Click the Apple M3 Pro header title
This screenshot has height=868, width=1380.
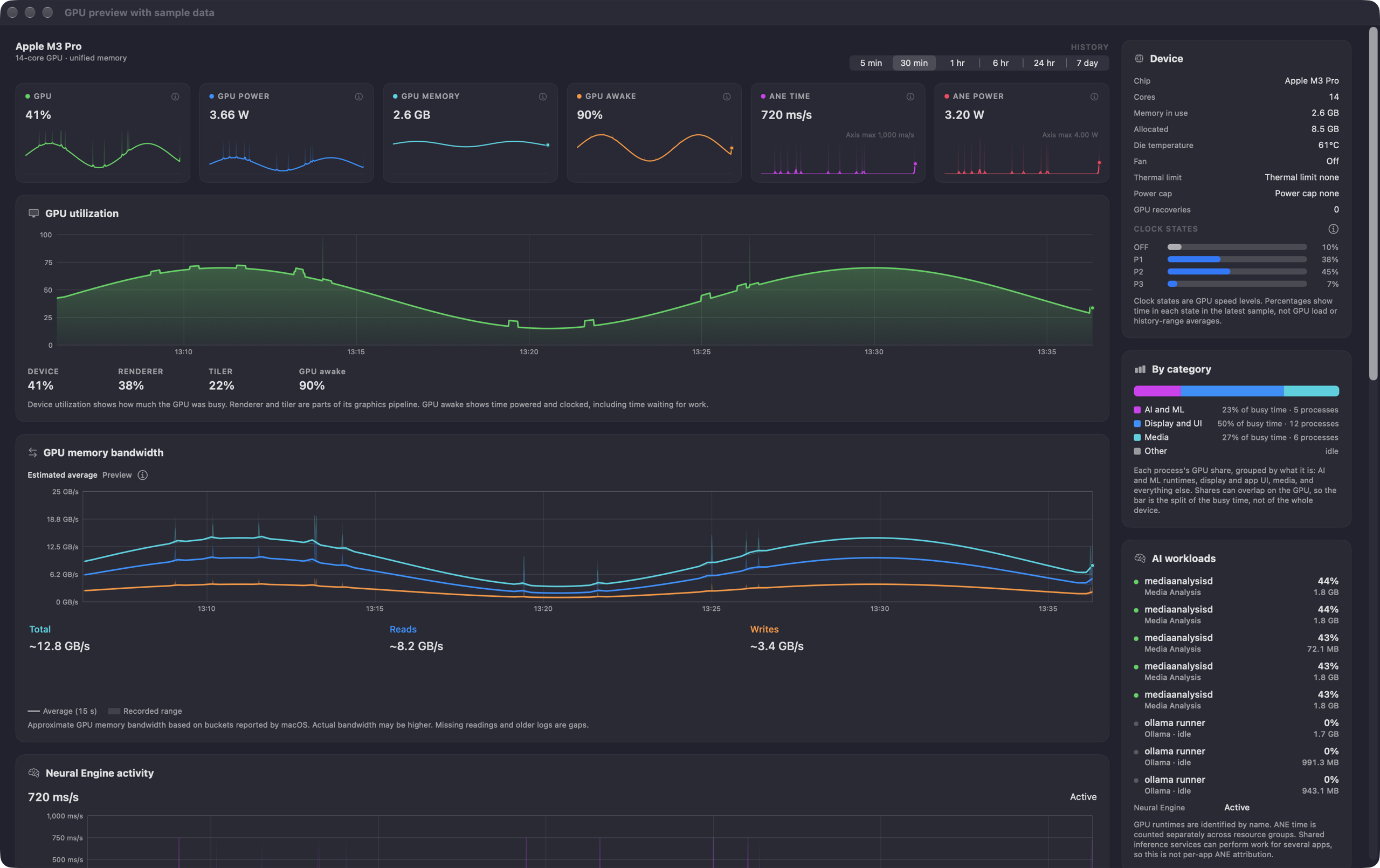pyautogui.click(x=48, y=46)
